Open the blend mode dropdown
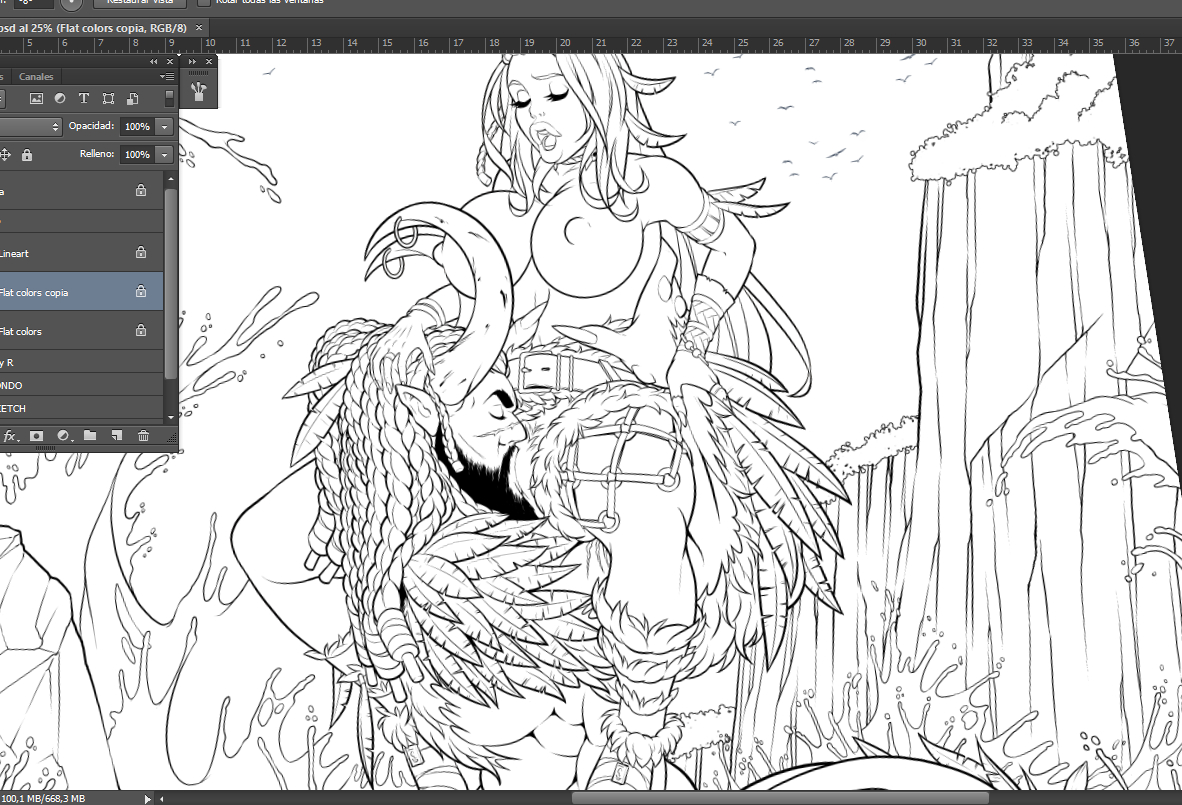The image size is (1182, 805). coord(30,127)
